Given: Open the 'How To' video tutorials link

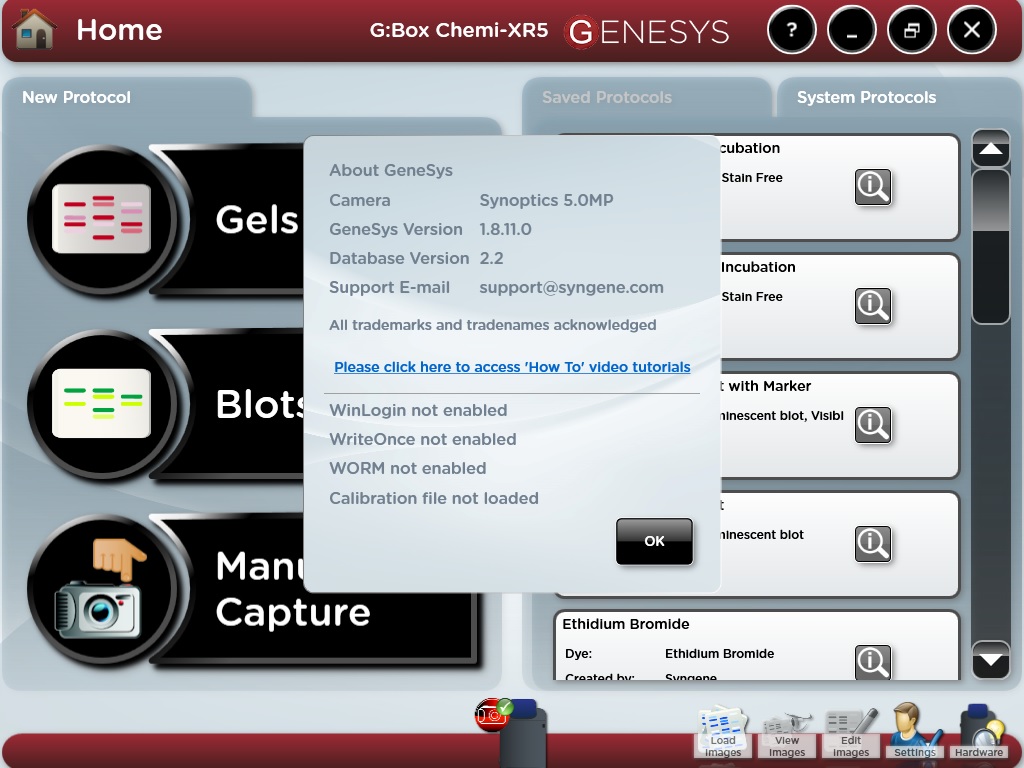Looking at the screenshot, I should point(512,367).
